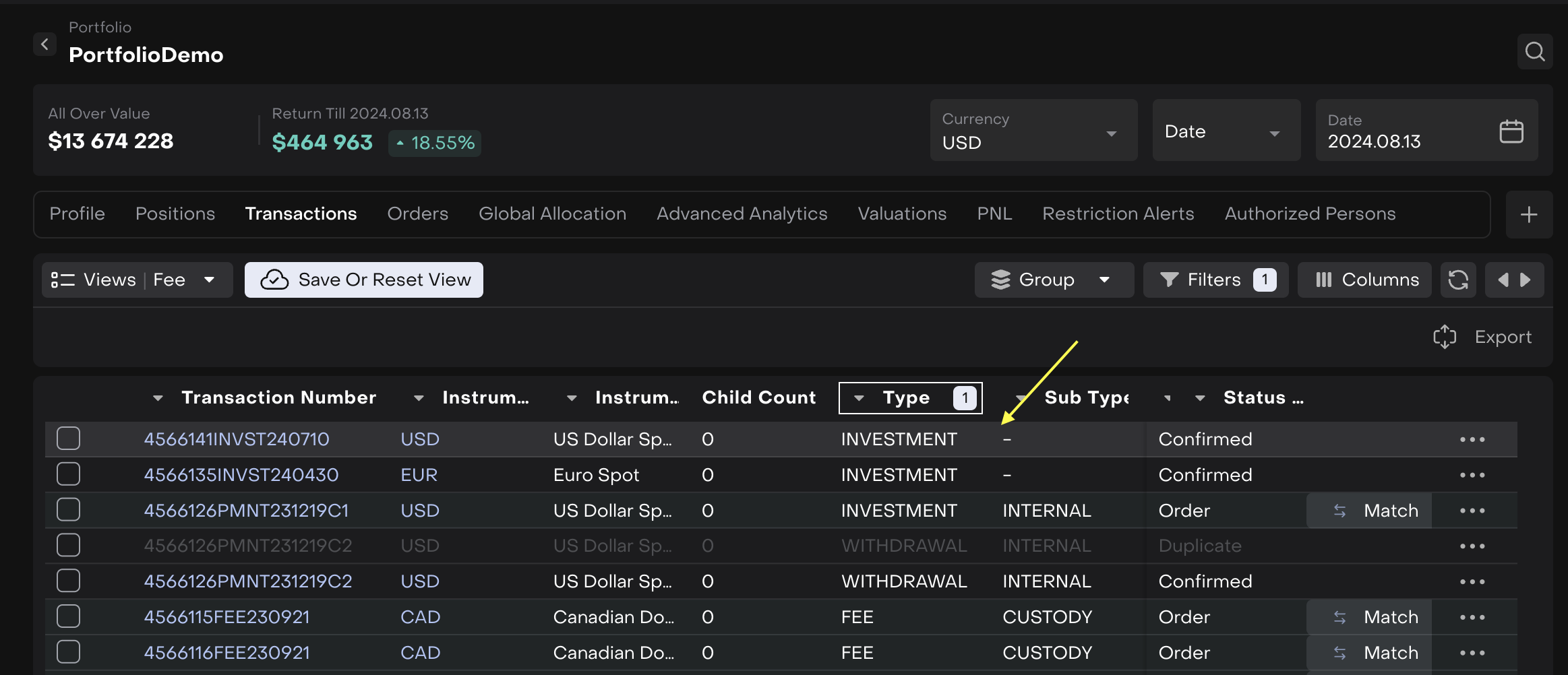This screenshot has height=675, width=1568.
Task: Click the plus icon to add tab
Action: (1528, 215)
